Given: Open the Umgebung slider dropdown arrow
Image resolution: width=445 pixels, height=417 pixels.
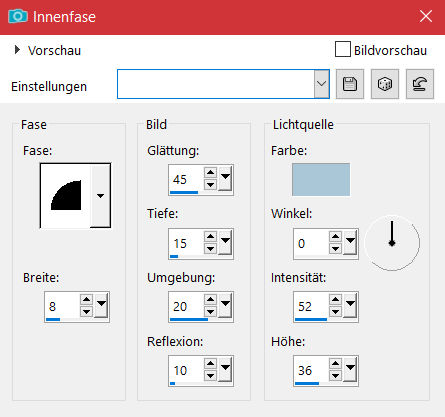Looking at the screenshot, I should pyautogui.click(x=226, y=305).
